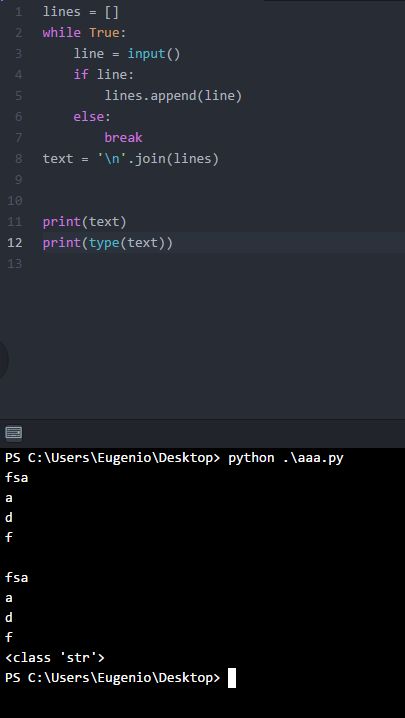405x718 pixels.
Task: Click the 'if line:' statement on line 4
Action: click(x=104, y=75)
